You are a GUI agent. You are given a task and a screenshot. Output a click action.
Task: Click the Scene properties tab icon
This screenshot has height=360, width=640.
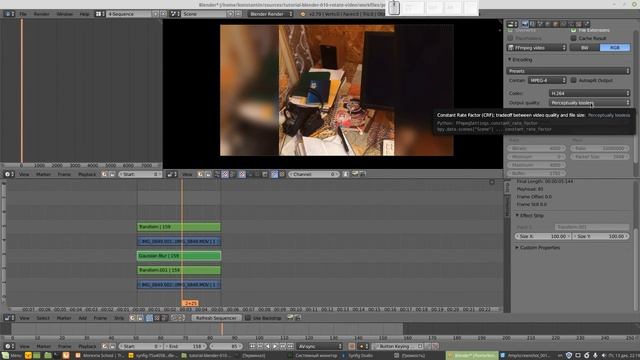[x=540, y=24]
